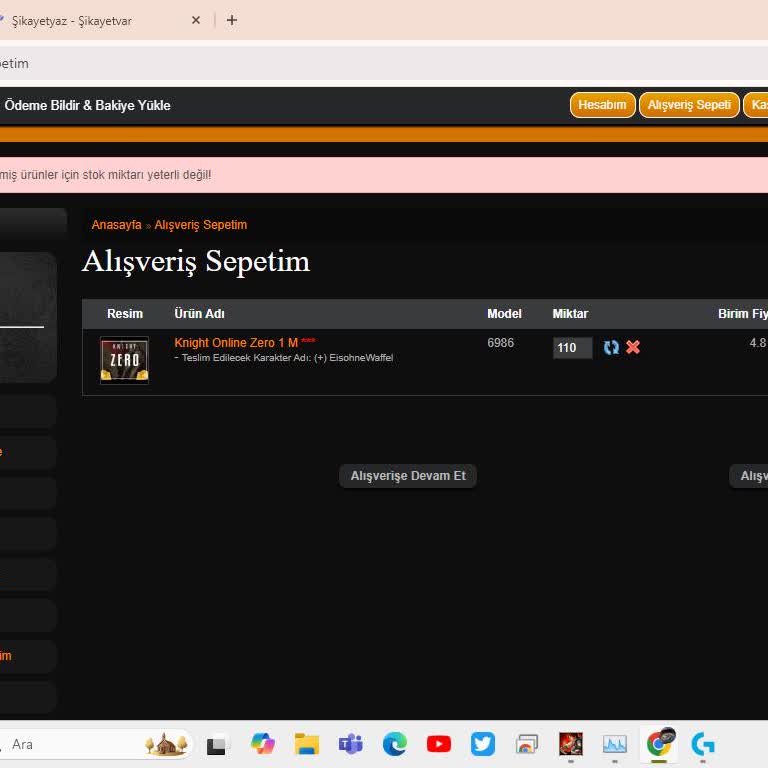Click the refresh quantity icon beside 110

(611, 347)
